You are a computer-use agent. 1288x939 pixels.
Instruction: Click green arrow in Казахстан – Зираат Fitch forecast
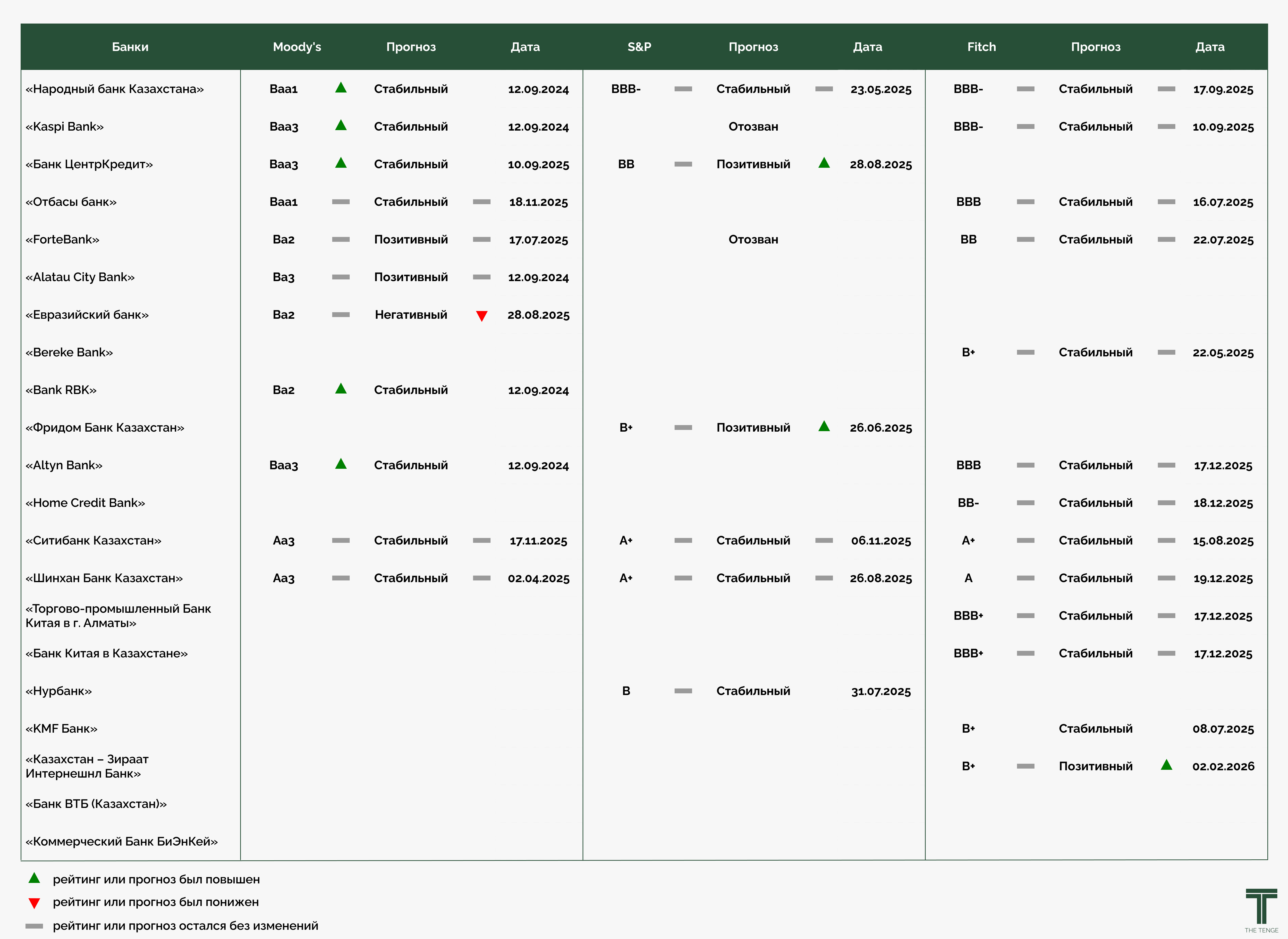click(1166, 765)
